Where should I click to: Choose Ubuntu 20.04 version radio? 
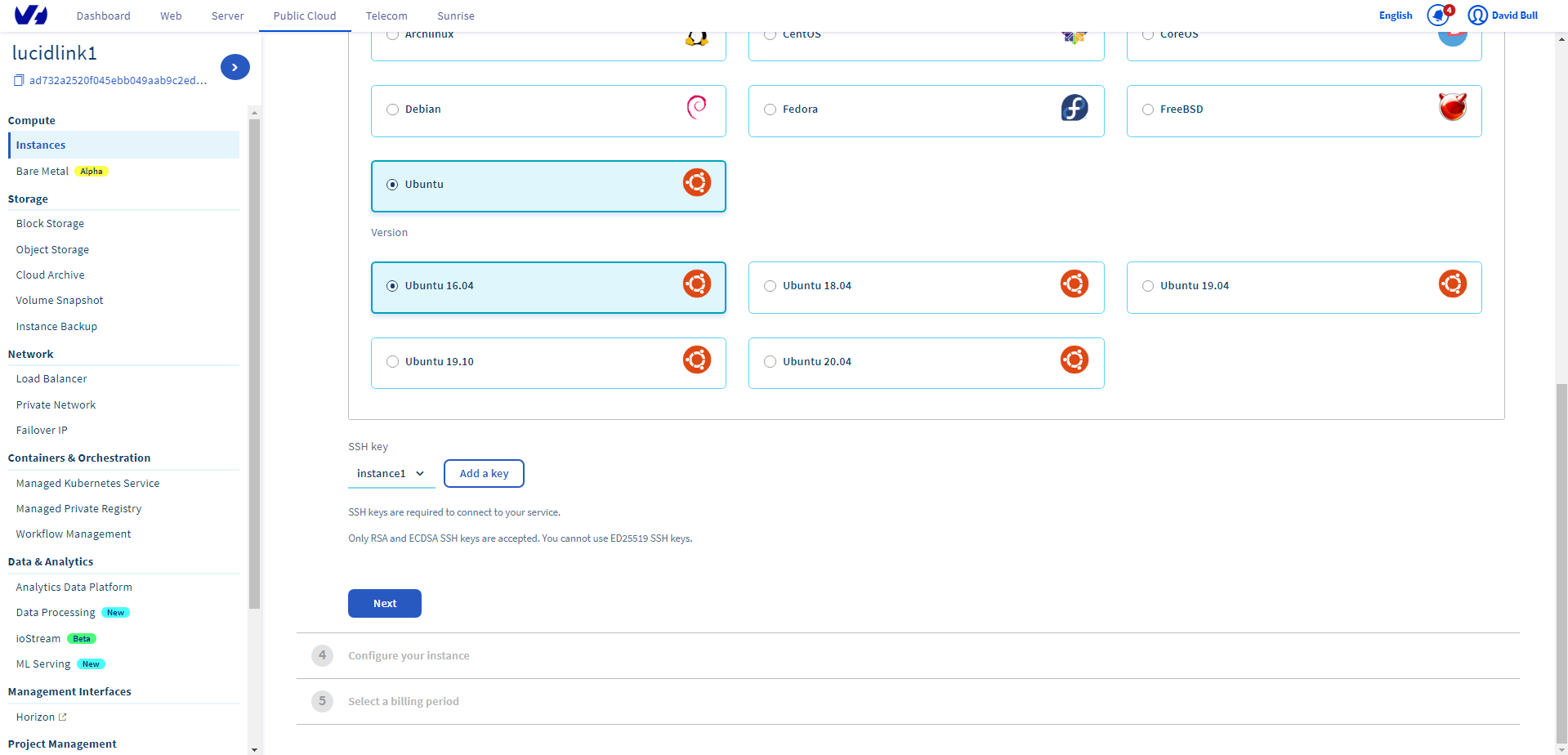click(x=770, y=362)
